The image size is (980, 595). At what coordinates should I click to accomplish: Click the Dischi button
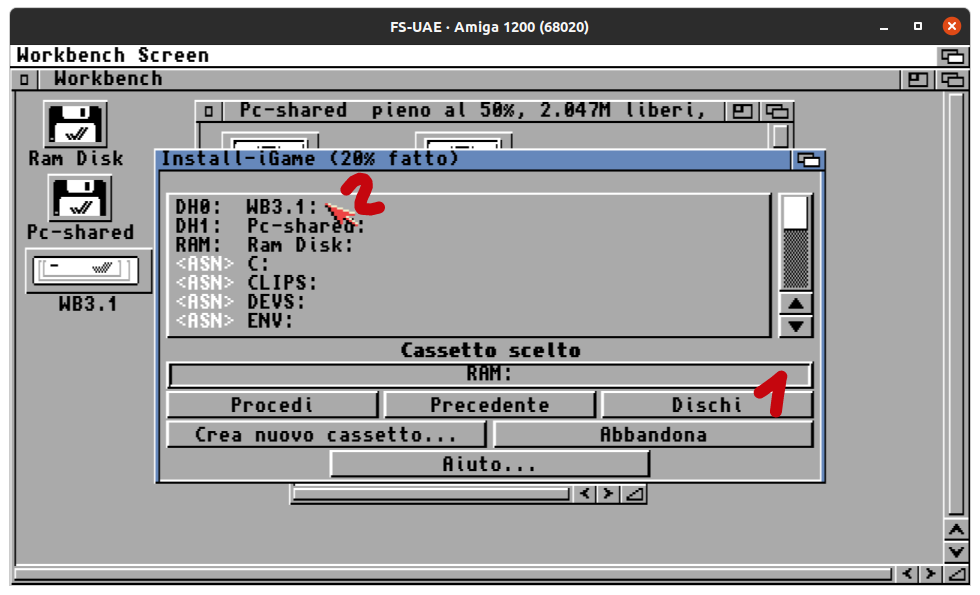(707, 404)
